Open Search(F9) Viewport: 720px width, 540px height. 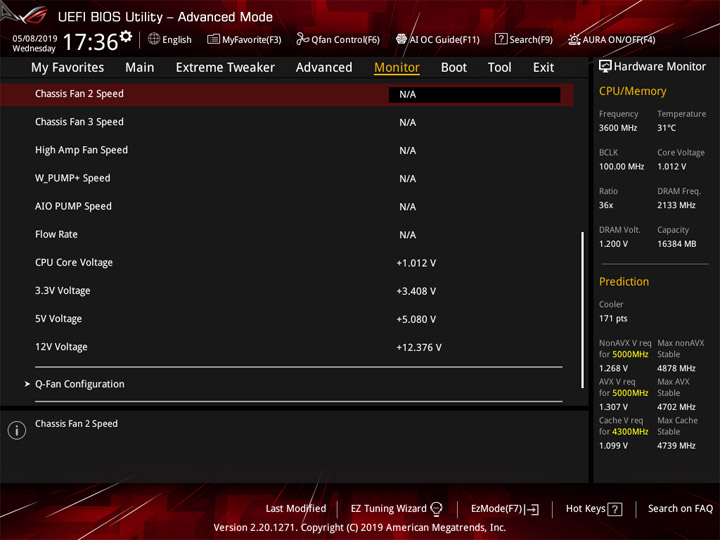523,39
